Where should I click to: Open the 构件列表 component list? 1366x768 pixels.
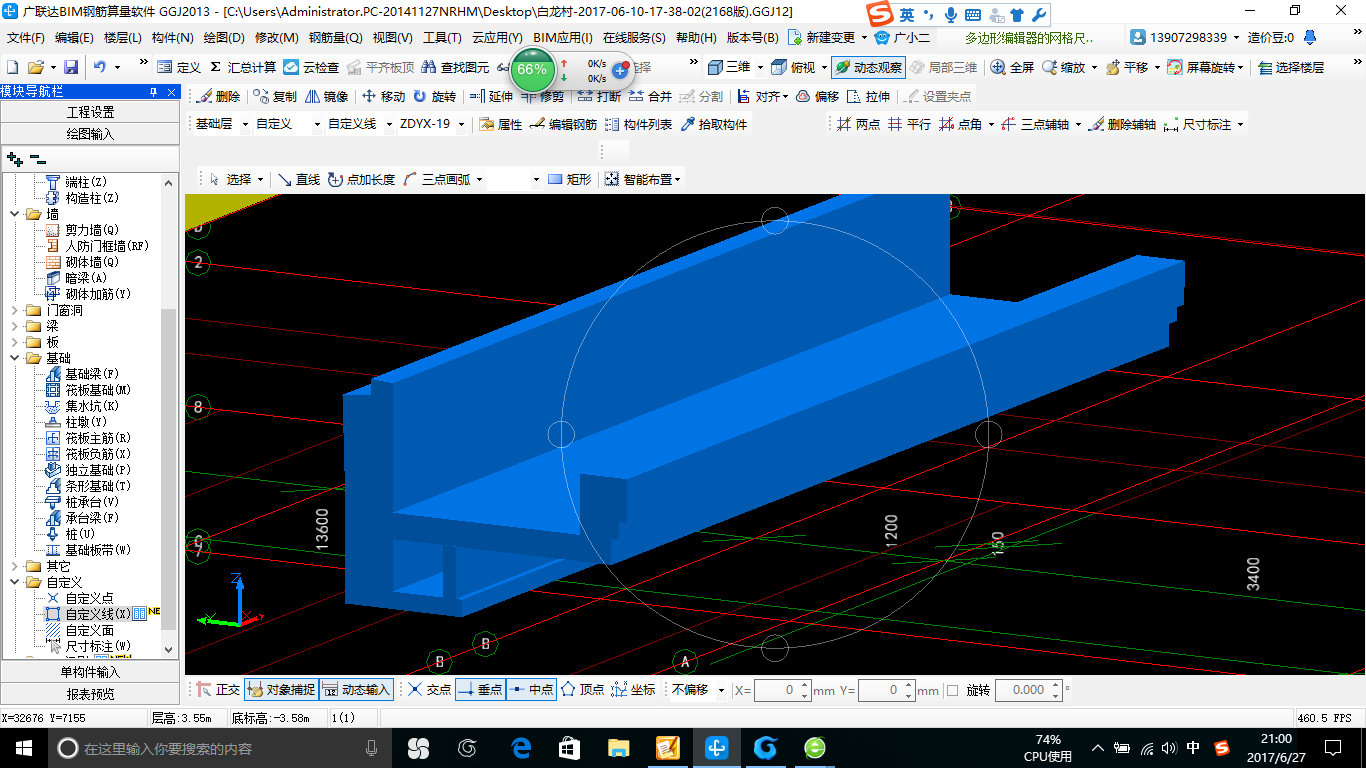(x=638, y=125)
